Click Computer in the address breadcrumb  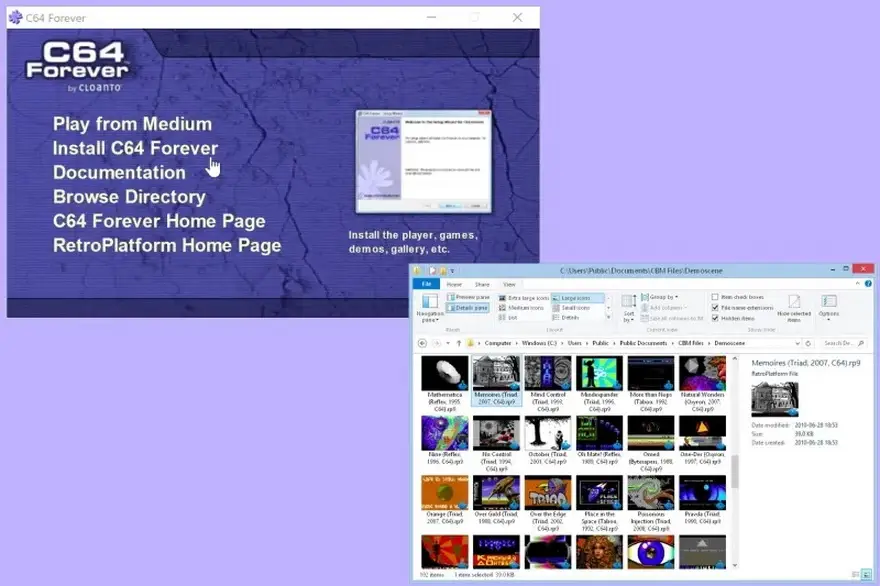coord(498,343)
